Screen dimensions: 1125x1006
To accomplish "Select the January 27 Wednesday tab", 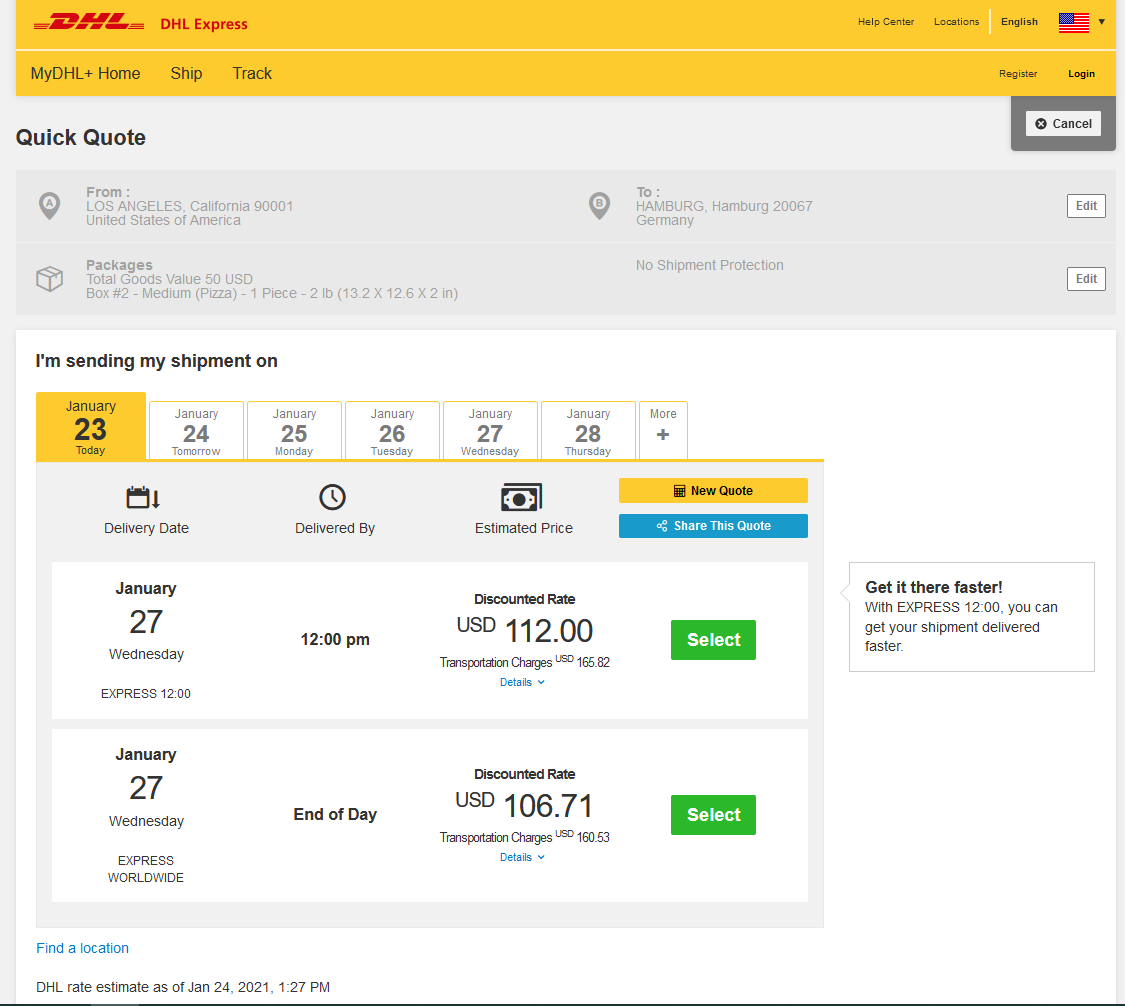I will point(490,431).
